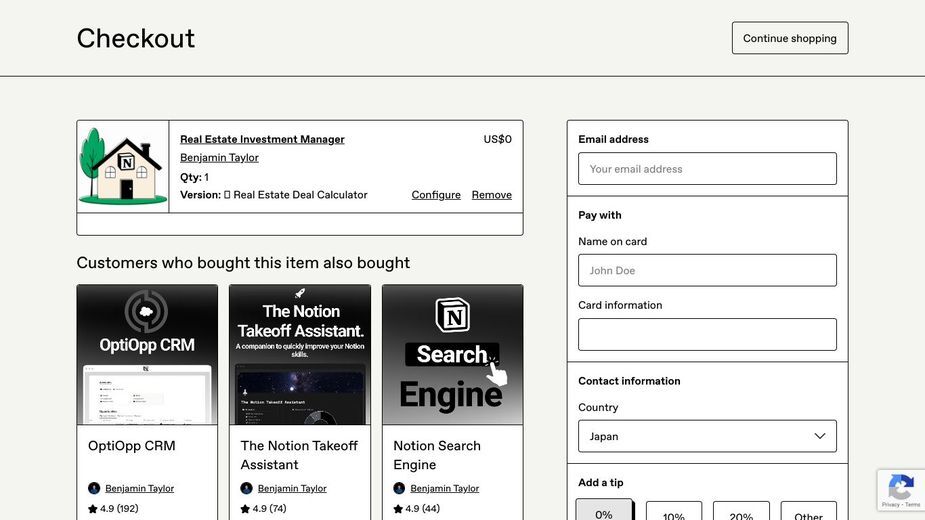Remove Real Estate Investment Manager from cart
Screen dimensions: 925x520
[491, 195]
